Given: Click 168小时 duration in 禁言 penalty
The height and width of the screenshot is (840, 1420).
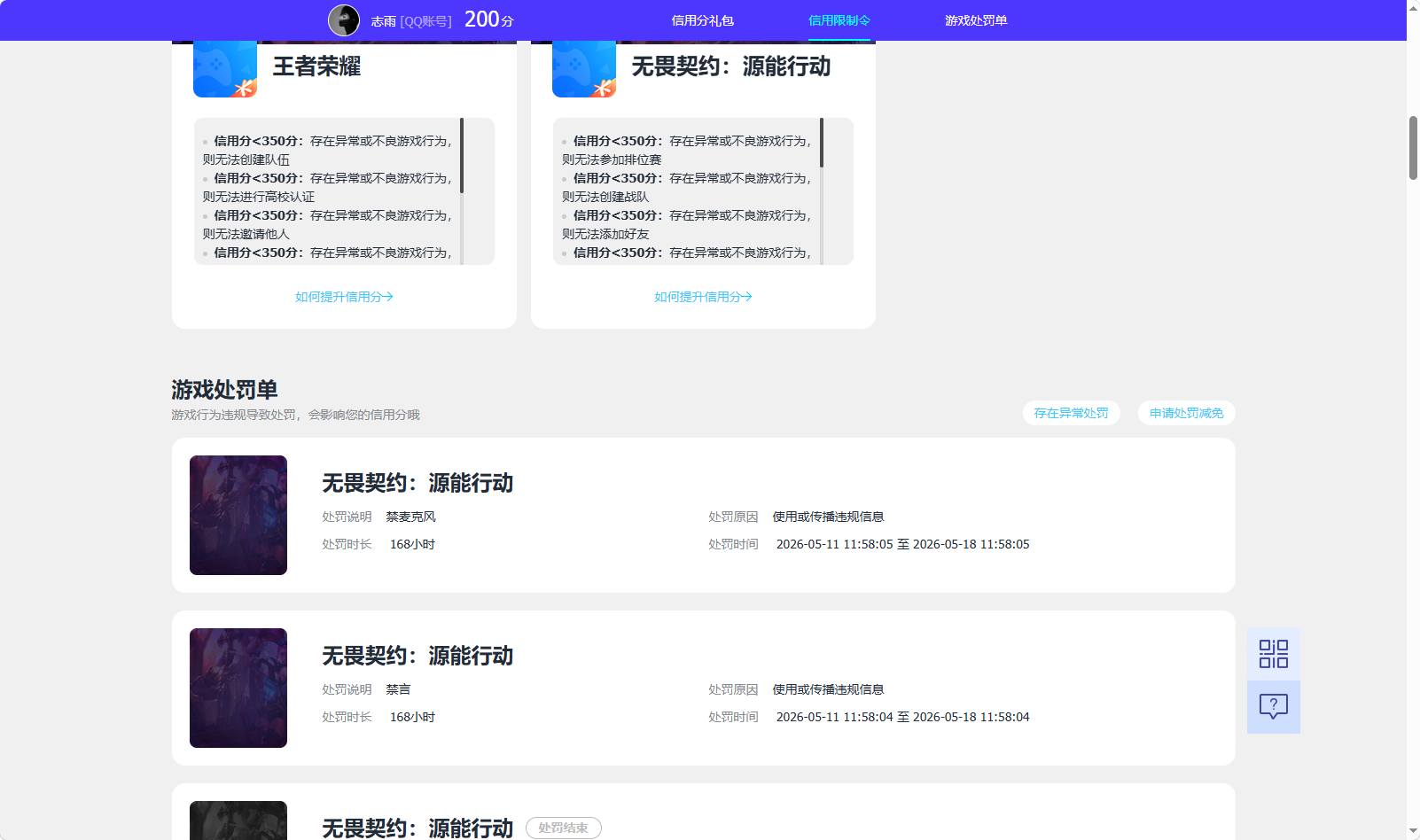Looking at the screenshot, I should [412, 717].
